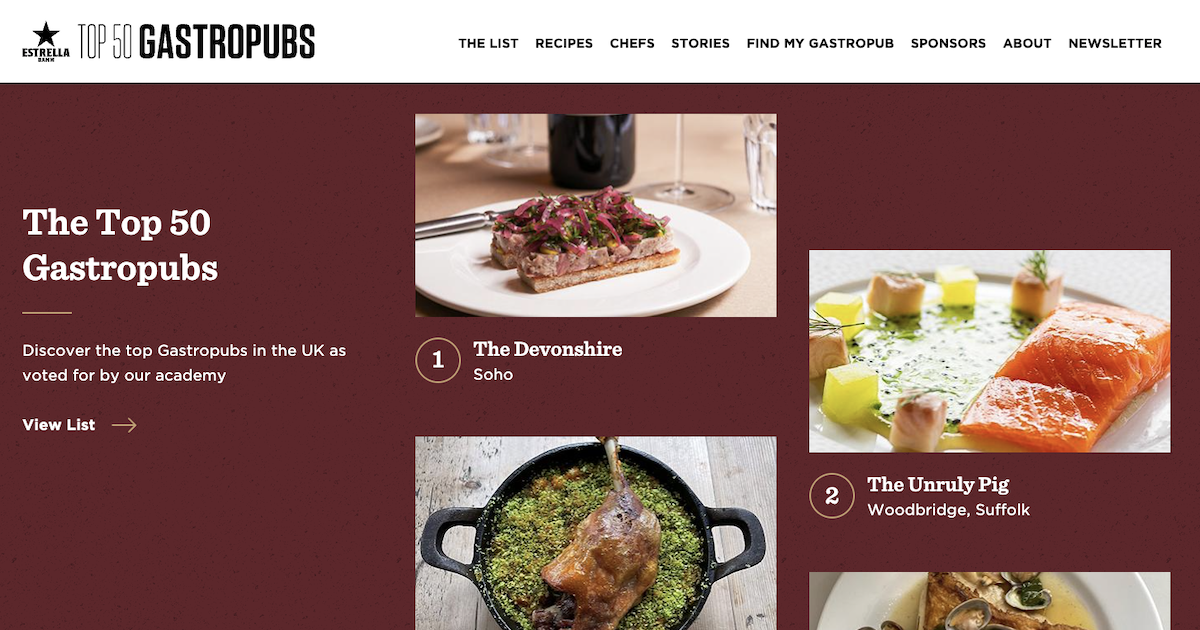The height and width of the screenshot is (630, 1200).
Task: Open The List menu item
Action: (489, 43)
